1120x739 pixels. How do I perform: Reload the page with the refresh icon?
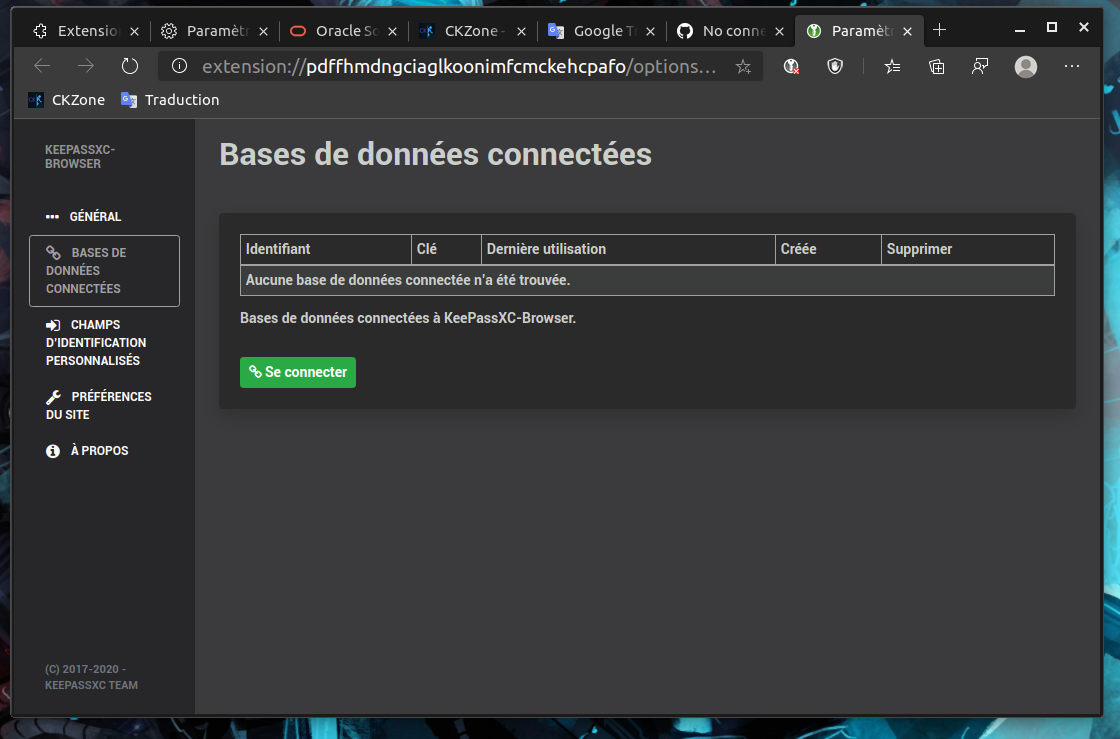129,66
